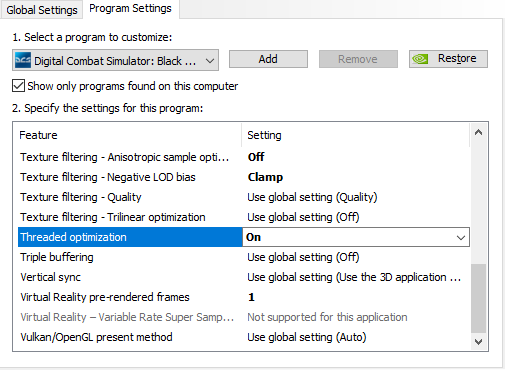Click the Clamp setting value
The width and height of the screenshot is (505, 370).
point(265,177)
